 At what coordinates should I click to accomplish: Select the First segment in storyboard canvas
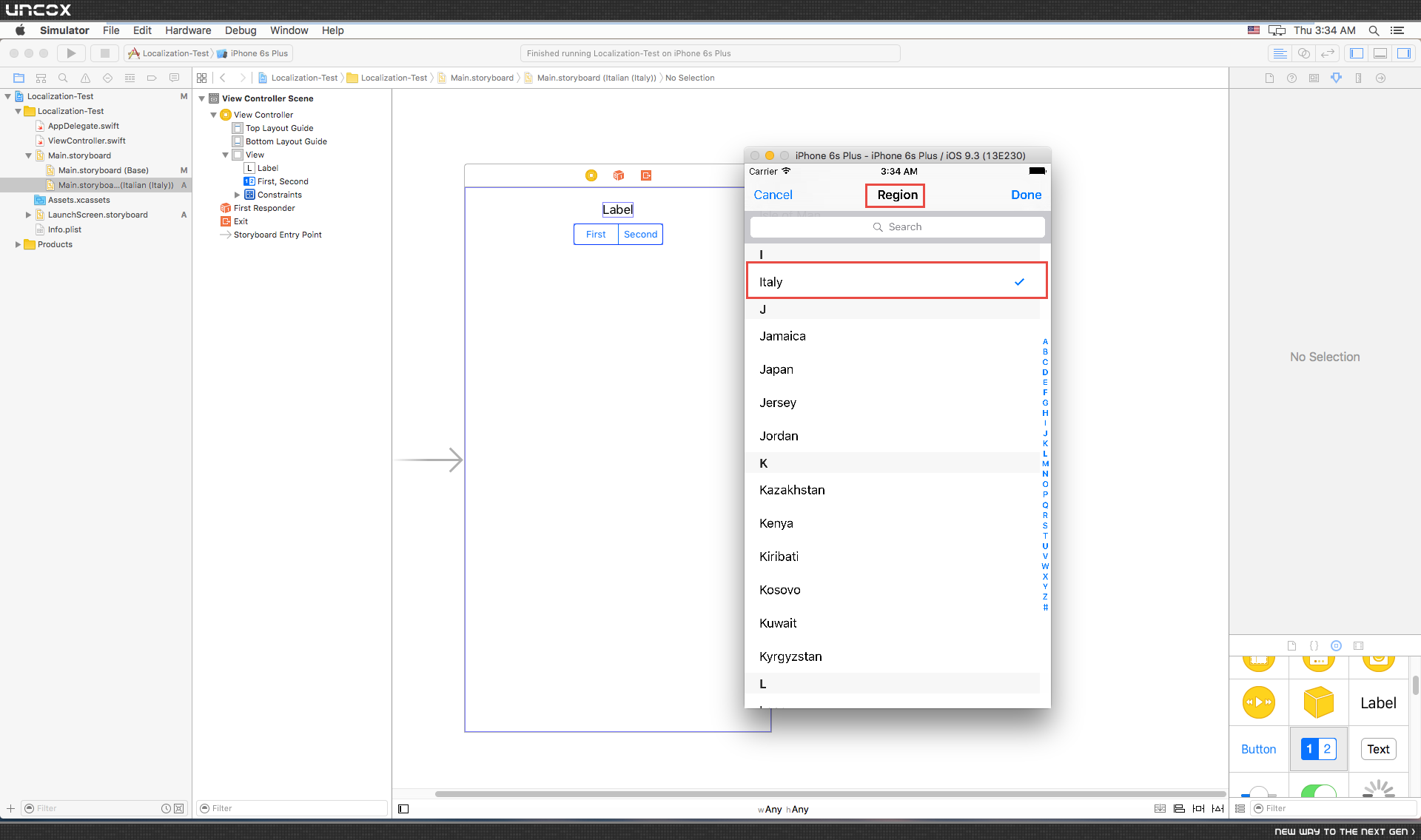pos(596,235)
